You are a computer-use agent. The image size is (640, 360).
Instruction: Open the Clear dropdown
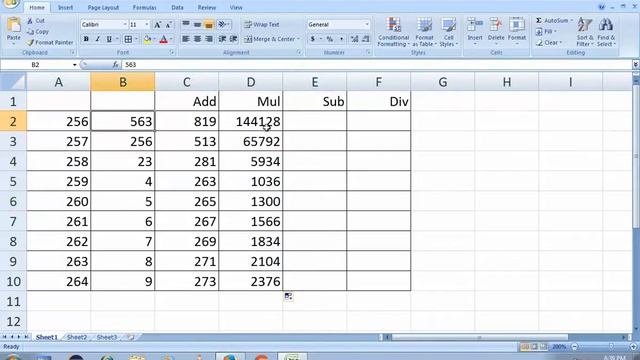[549, 42]
